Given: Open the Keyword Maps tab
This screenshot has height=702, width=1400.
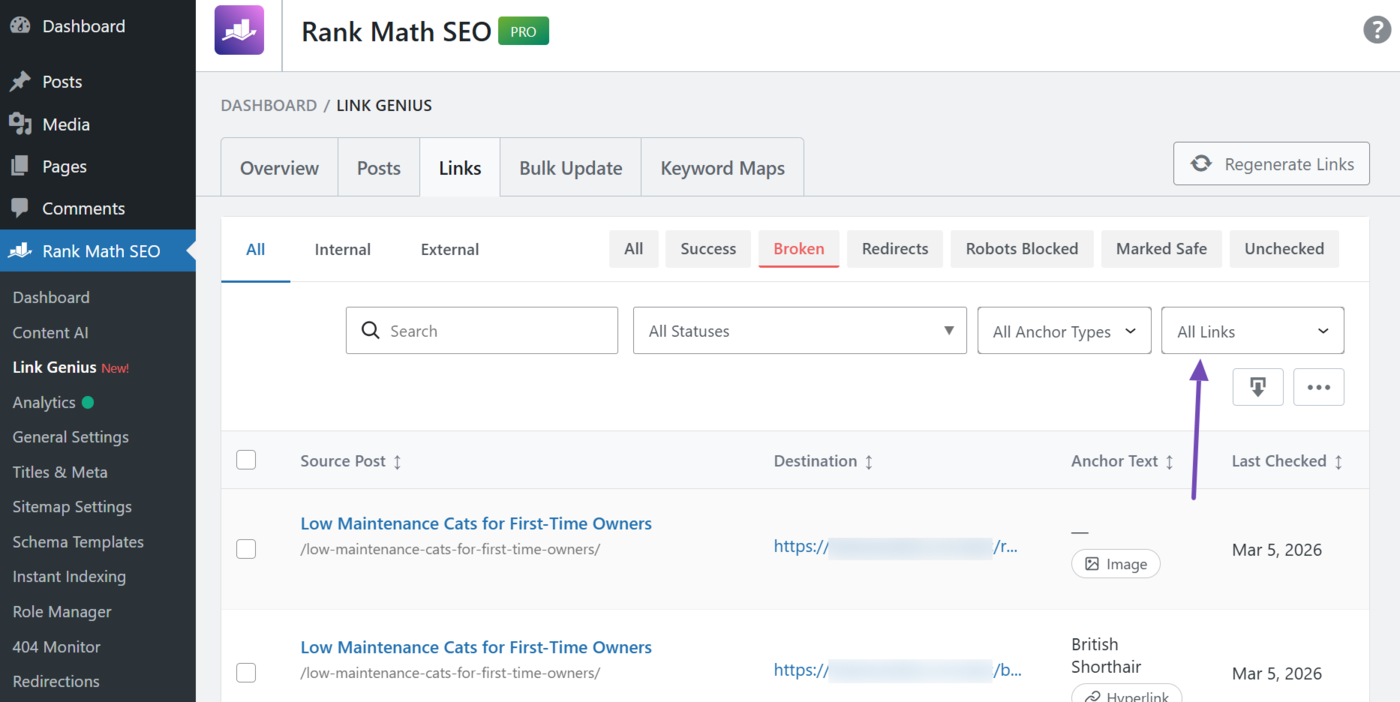Looking at the screenshot, I should tap(723, 168).
